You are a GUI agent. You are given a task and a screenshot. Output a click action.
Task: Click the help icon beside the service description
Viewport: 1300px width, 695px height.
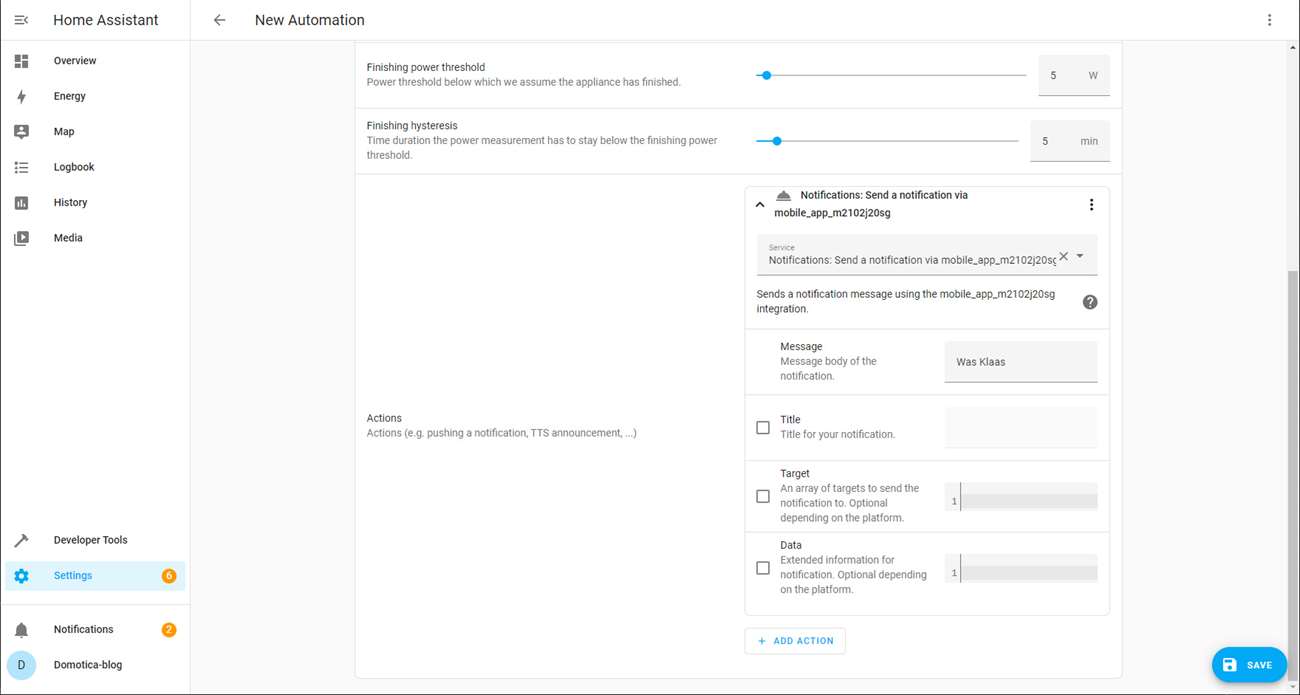[x=1090, y=302]
